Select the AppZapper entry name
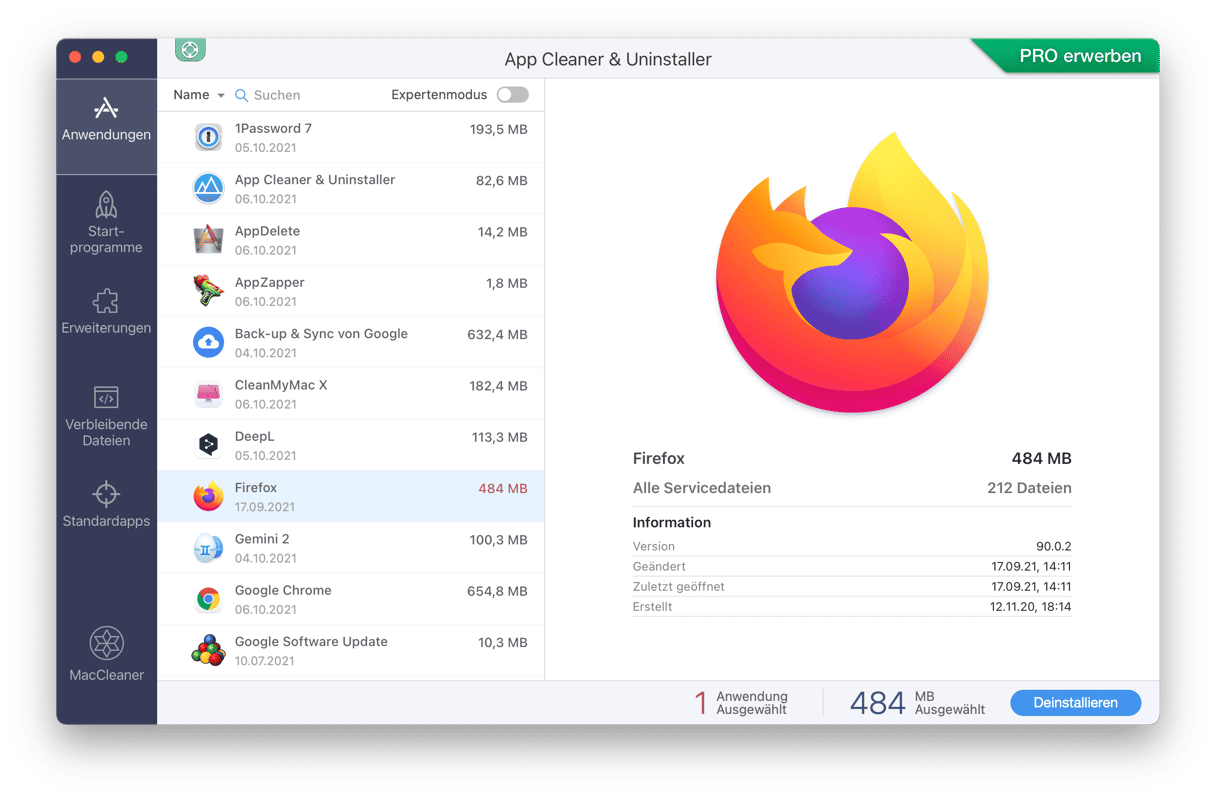This screenshot has height=799, width=1216. click(x=269, y=283)
